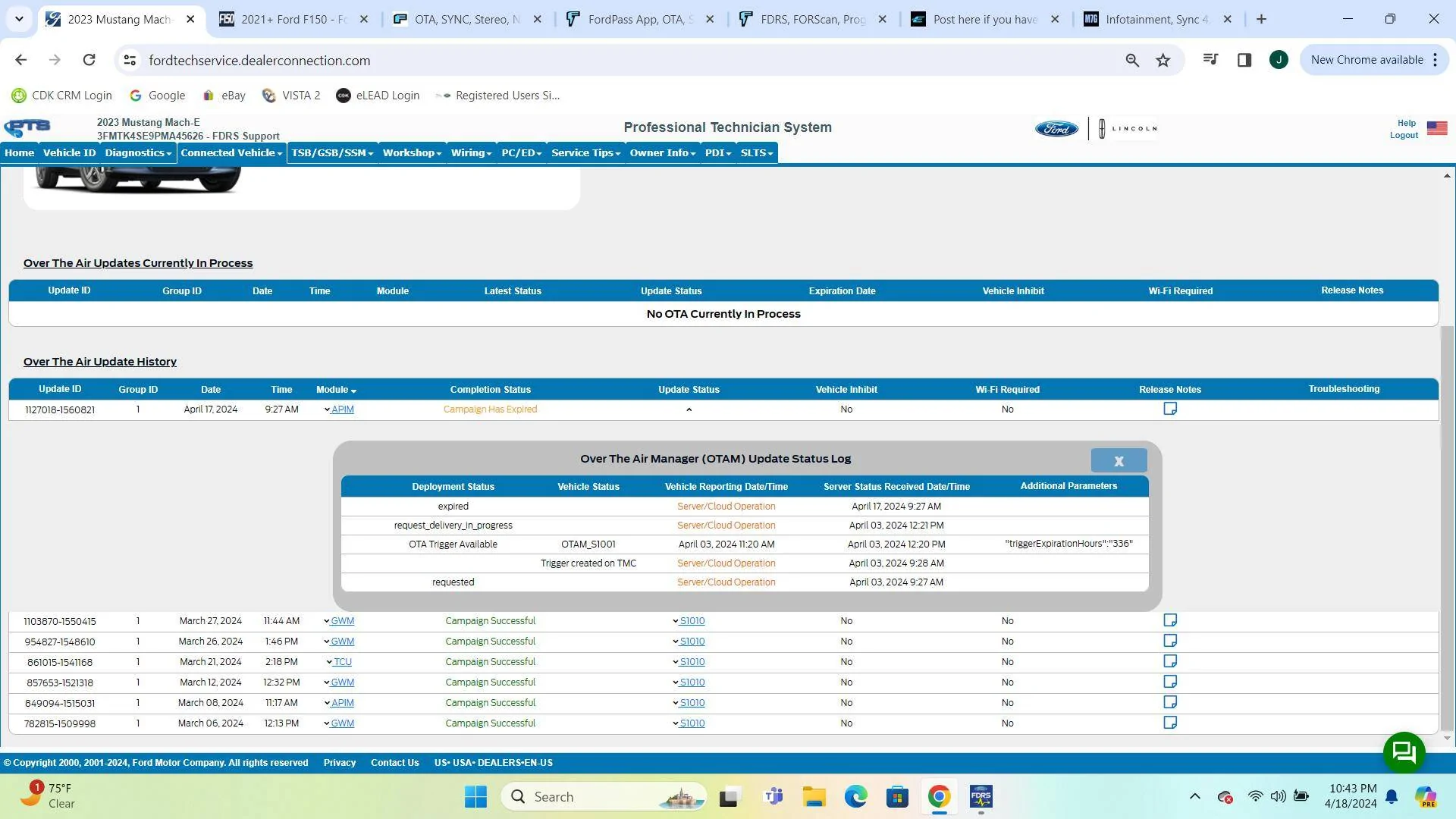Go back to previous page
1456x819 pixels.
(21, 60)
